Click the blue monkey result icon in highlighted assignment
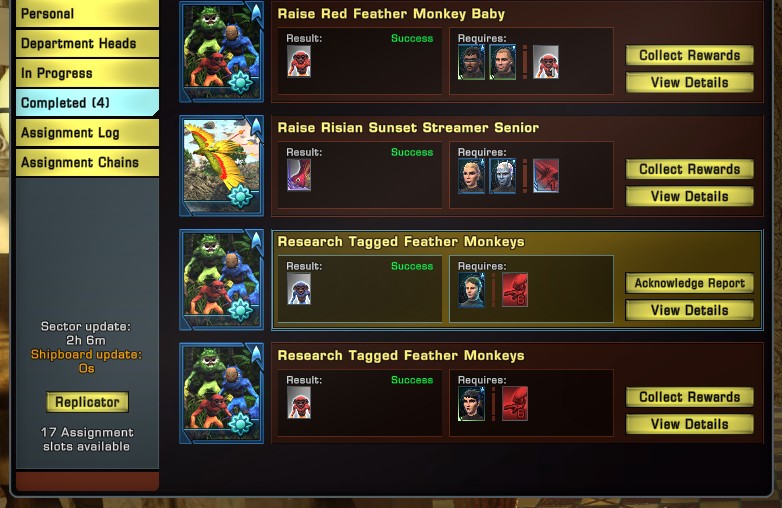The height and width of the screenshot is (508, 782). click(299, 289)
